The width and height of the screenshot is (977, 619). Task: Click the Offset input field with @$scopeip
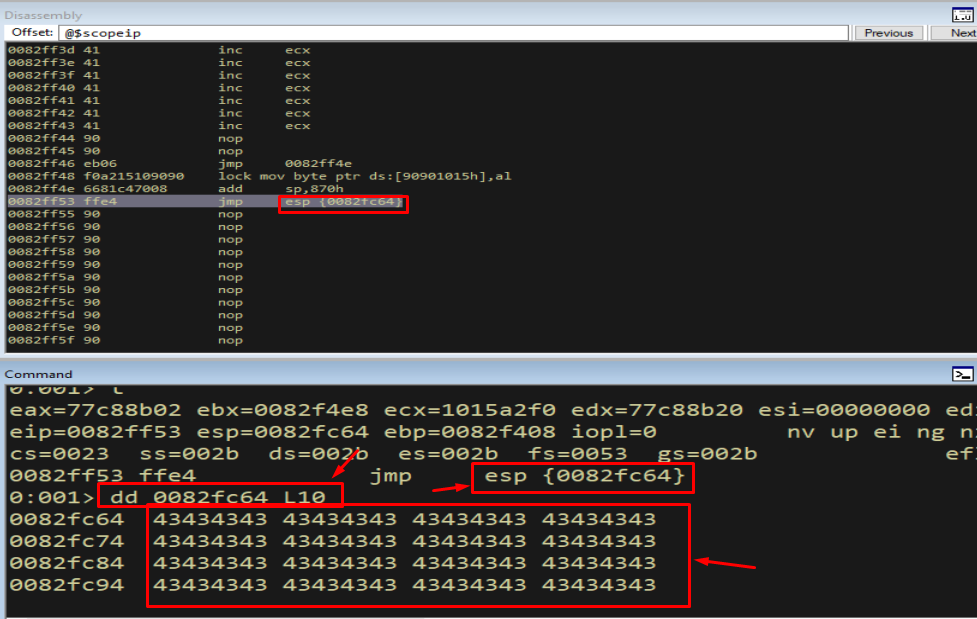(x=454, y=33)
